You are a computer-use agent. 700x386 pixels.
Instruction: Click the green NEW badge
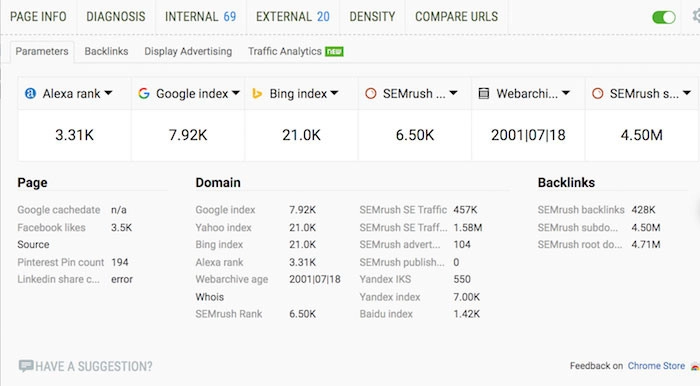(334, 52)
